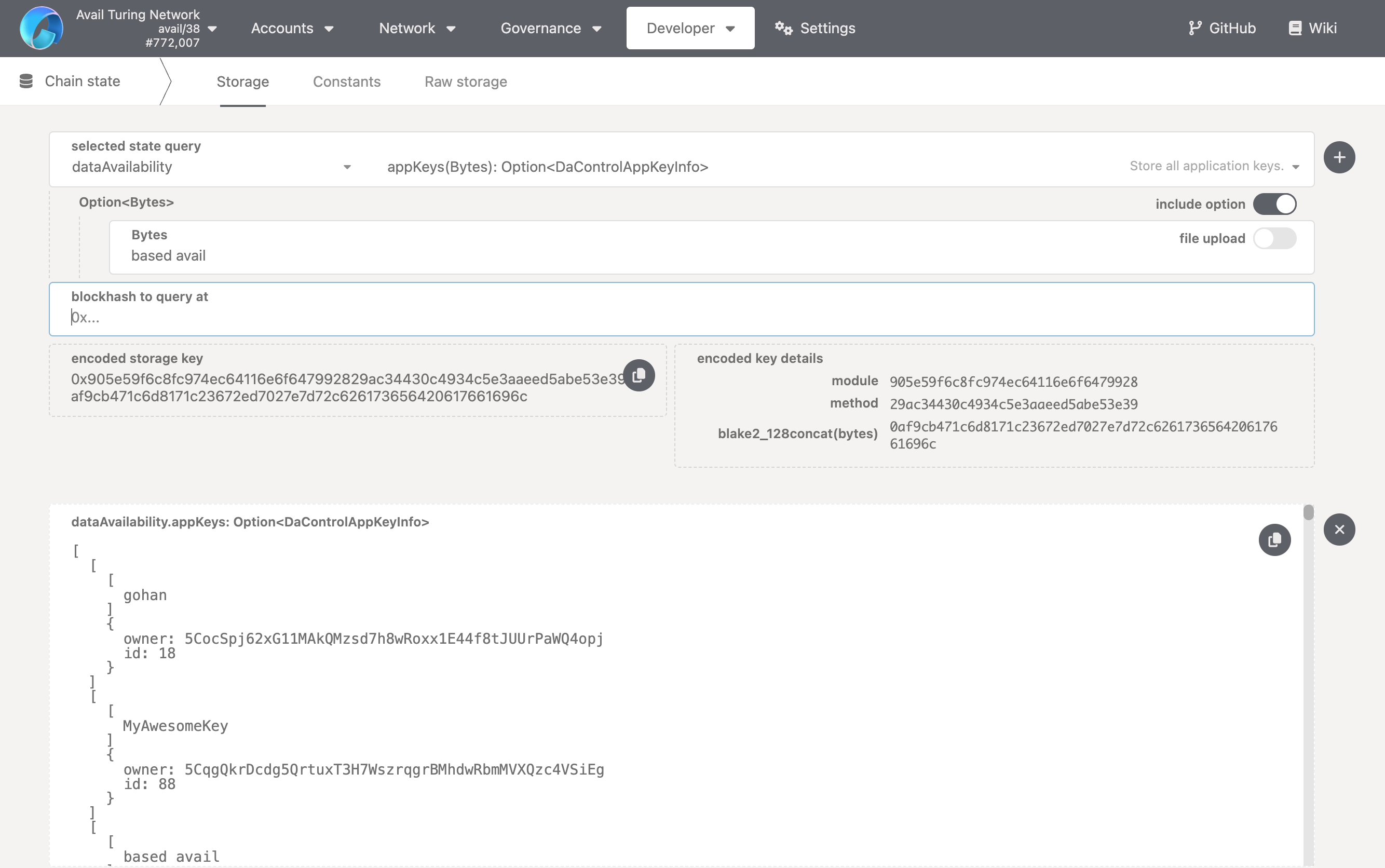
Task: Enable the file upload toggle
Action: (x=1274, y=238)
